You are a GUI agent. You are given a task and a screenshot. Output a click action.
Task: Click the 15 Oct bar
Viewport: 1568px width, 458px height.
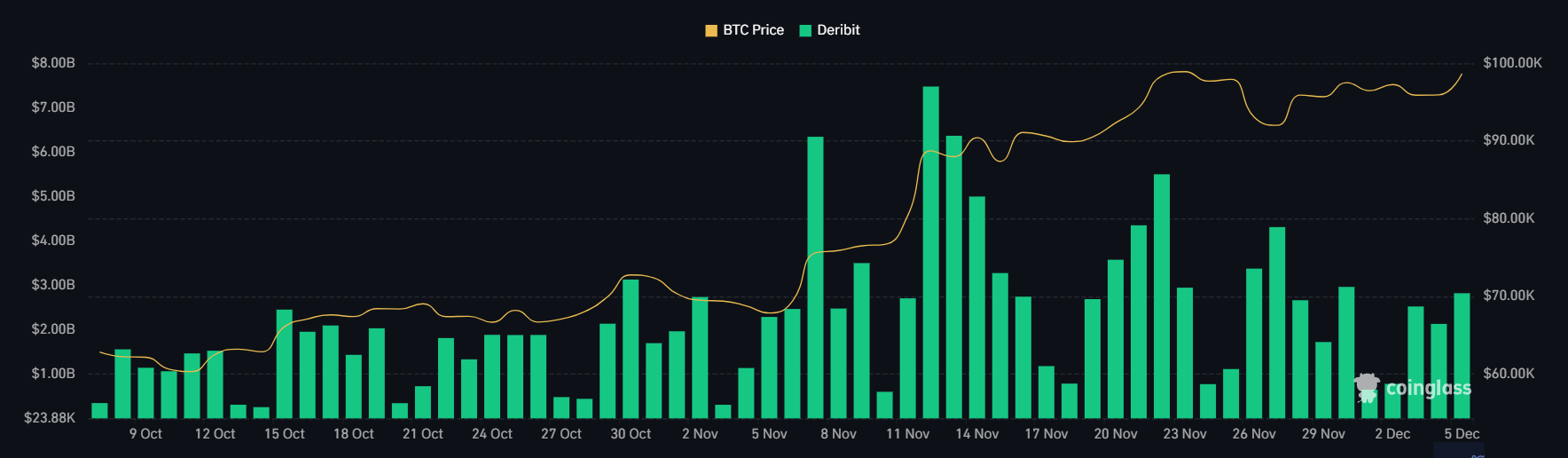[x=285, y=363]
